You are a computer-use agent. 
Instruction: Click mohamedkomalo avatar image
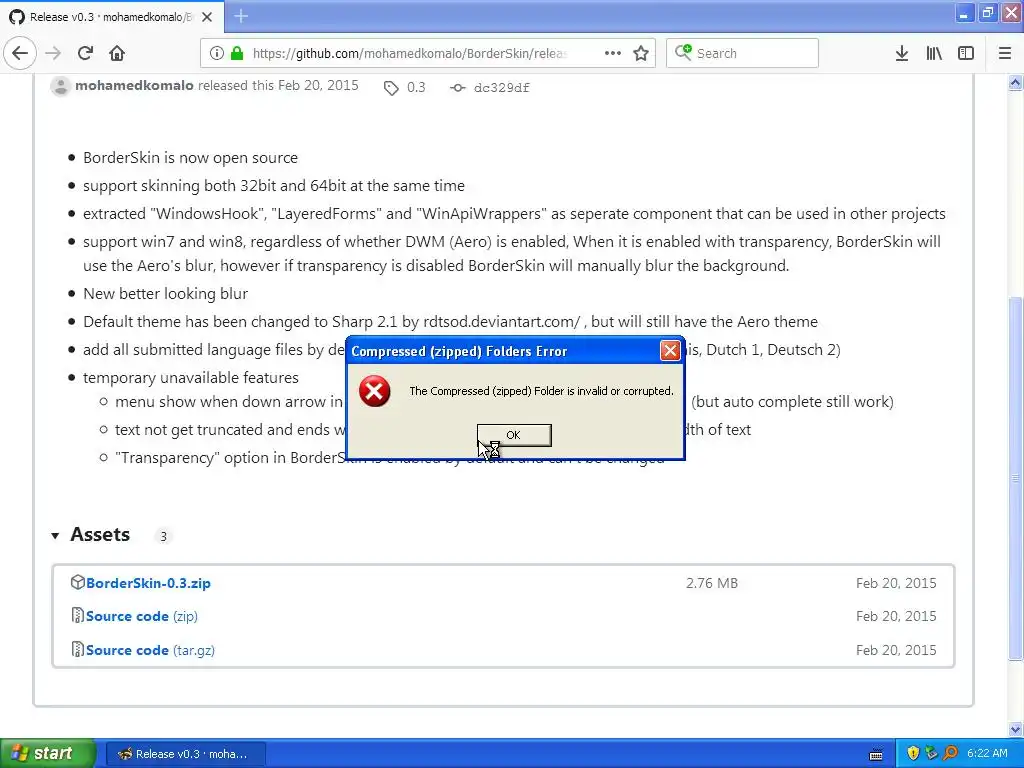pos(60,86)
